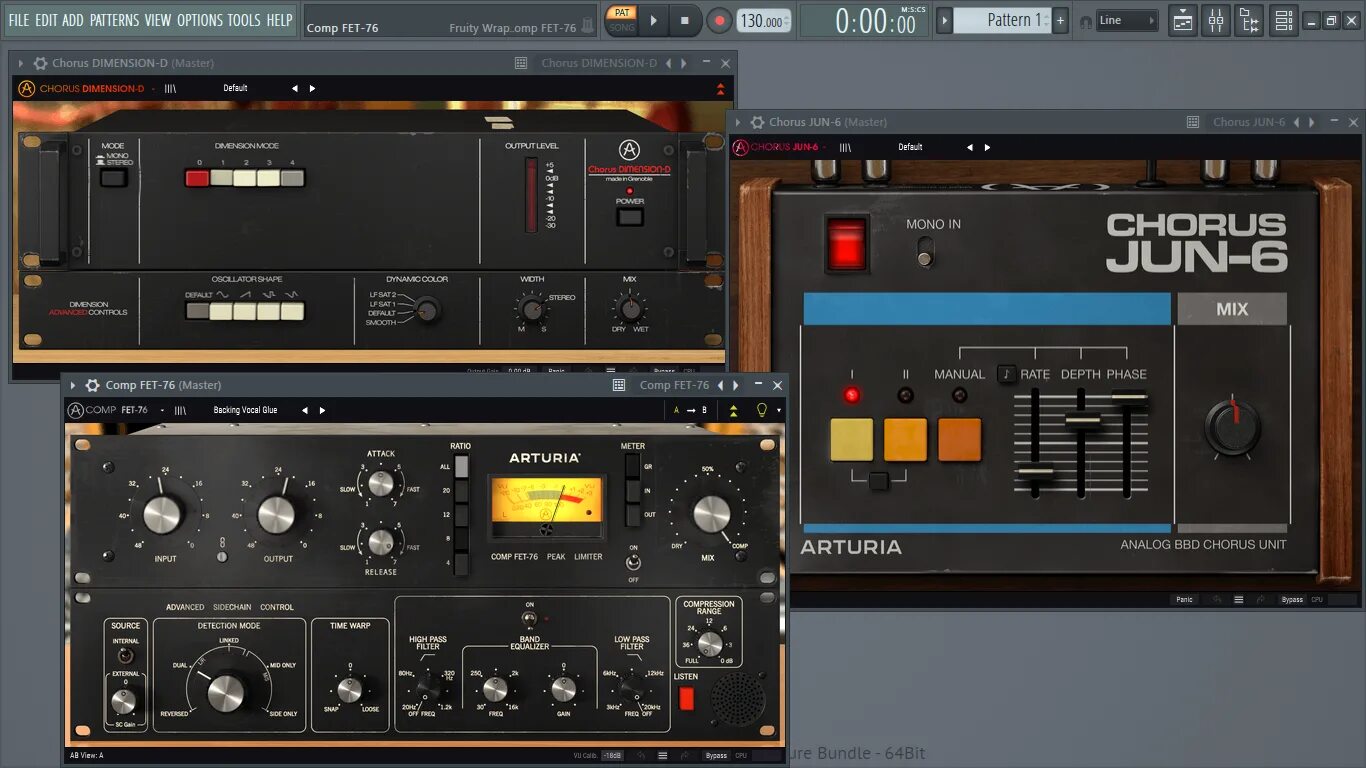This screenshot has height=768, width=1366.
Task: Select DEFAULT oscillator shape button
Action: 197,311
